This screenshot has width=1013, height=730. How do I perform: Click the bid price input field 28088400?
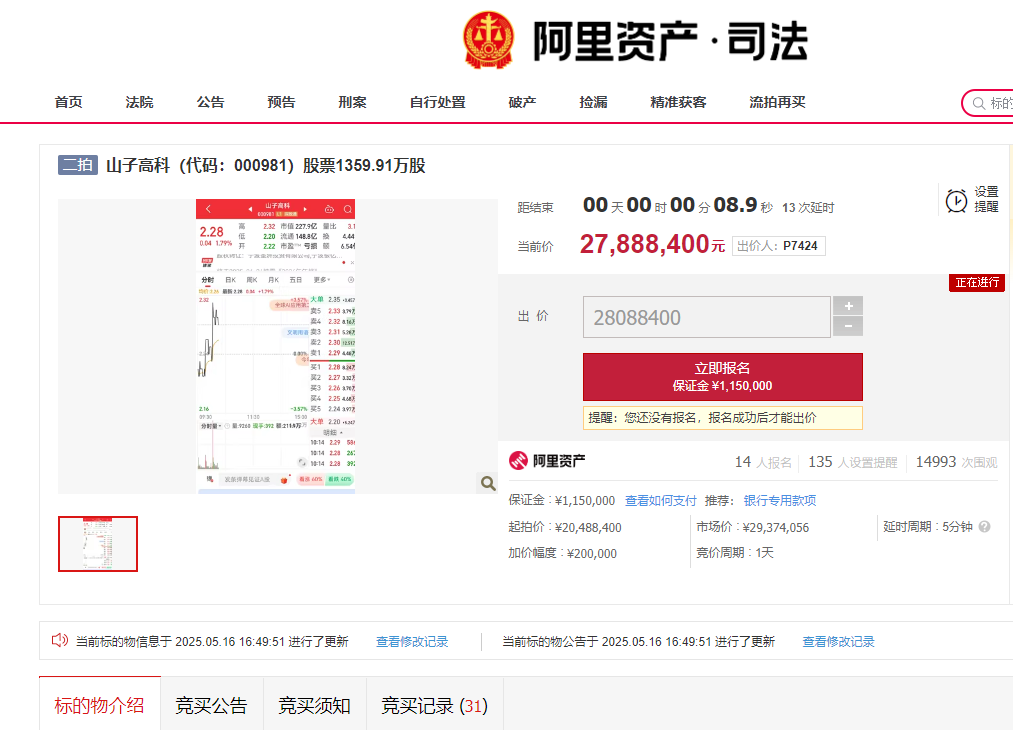[x=707, y=317]
